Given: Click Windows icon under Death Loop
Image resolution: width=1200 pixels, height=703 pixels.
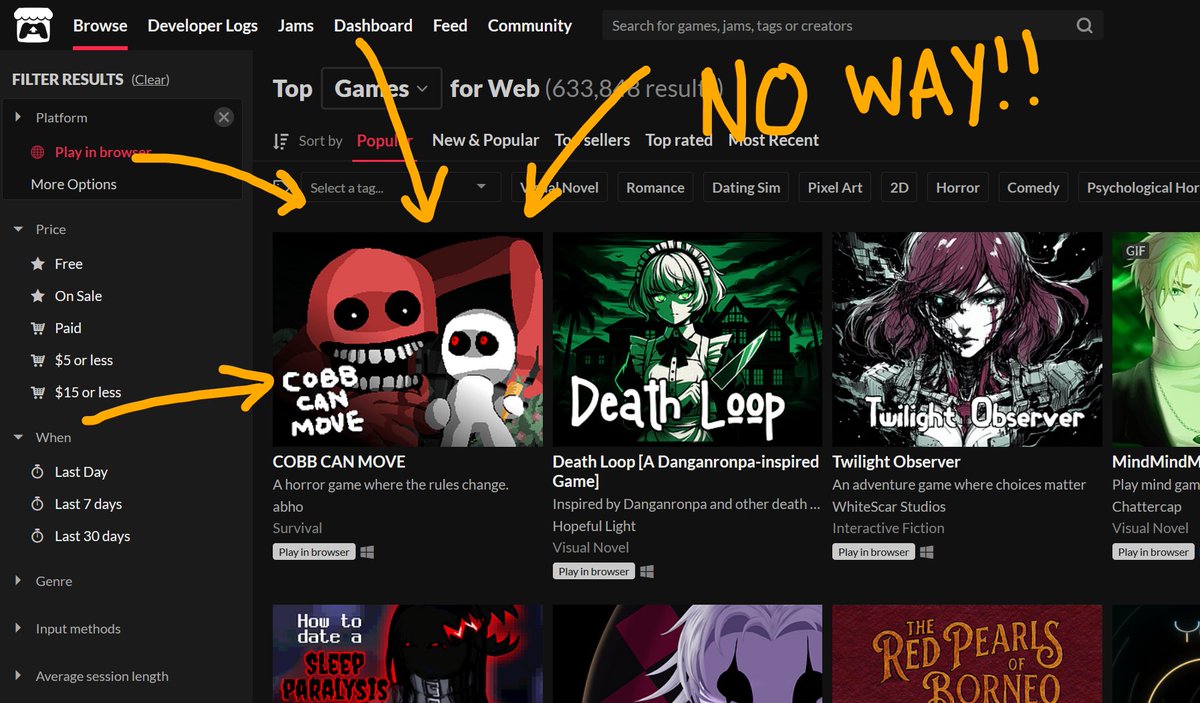Looking at the screenshot, I should click(x=647, y=571).
